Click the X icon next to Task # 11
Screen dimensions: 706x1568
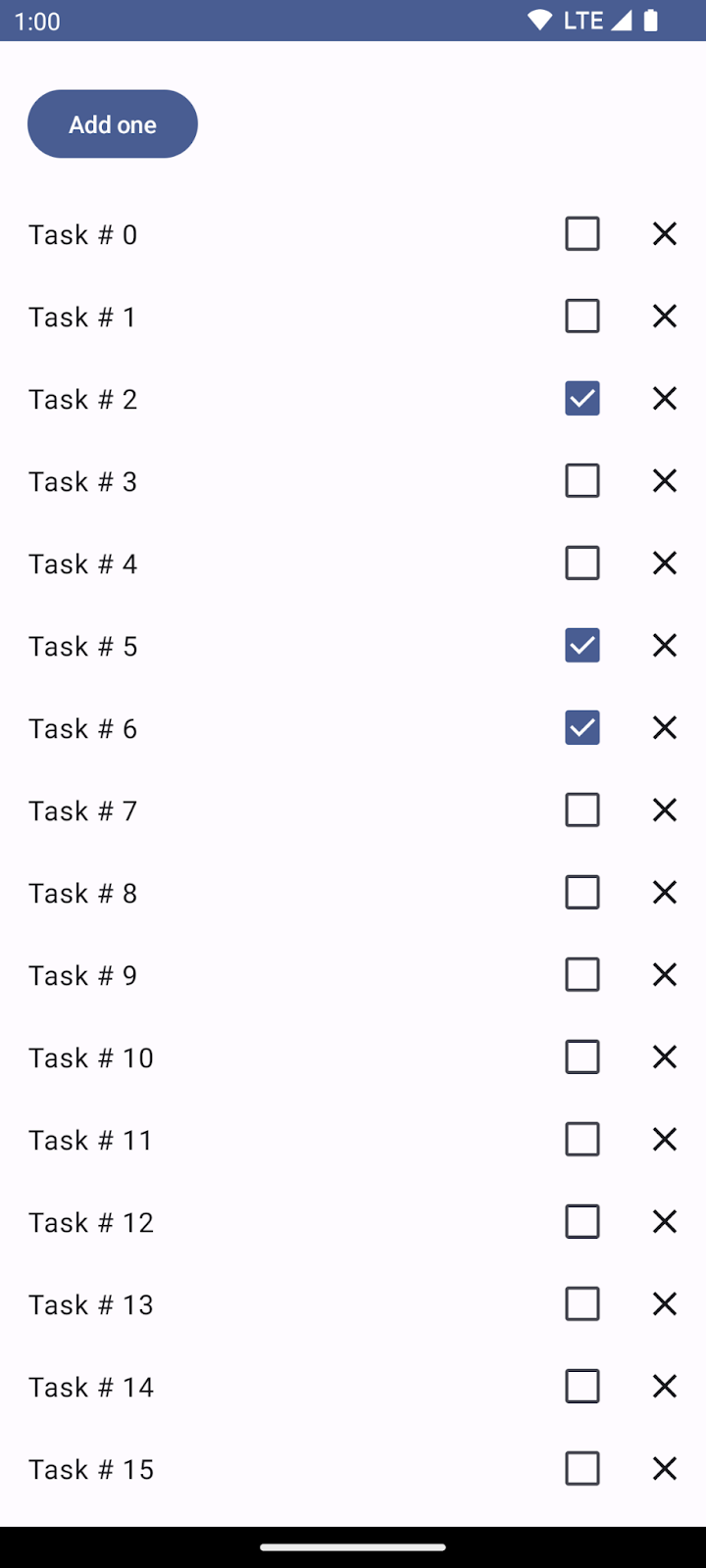(665, 1140)
